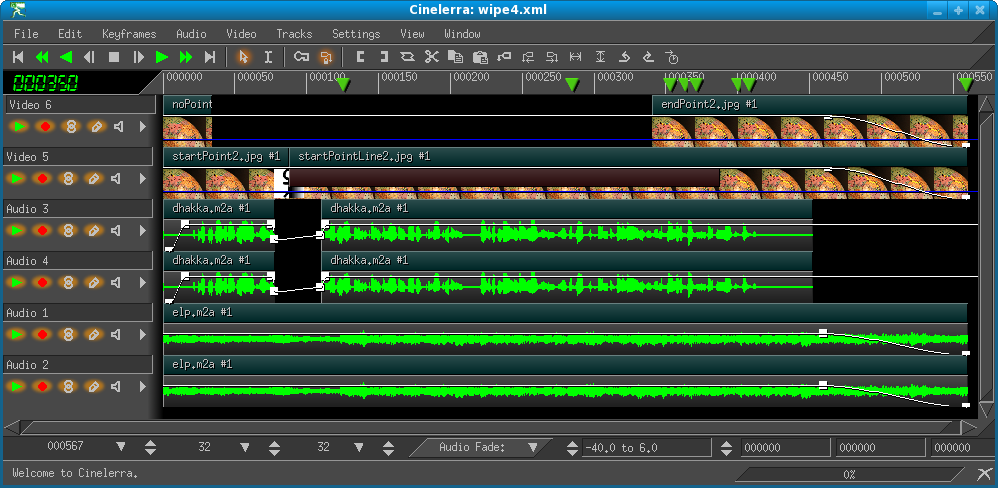Start normal reverse playback
The height and width of the screenshot is (488, 998).
[66, 57]
